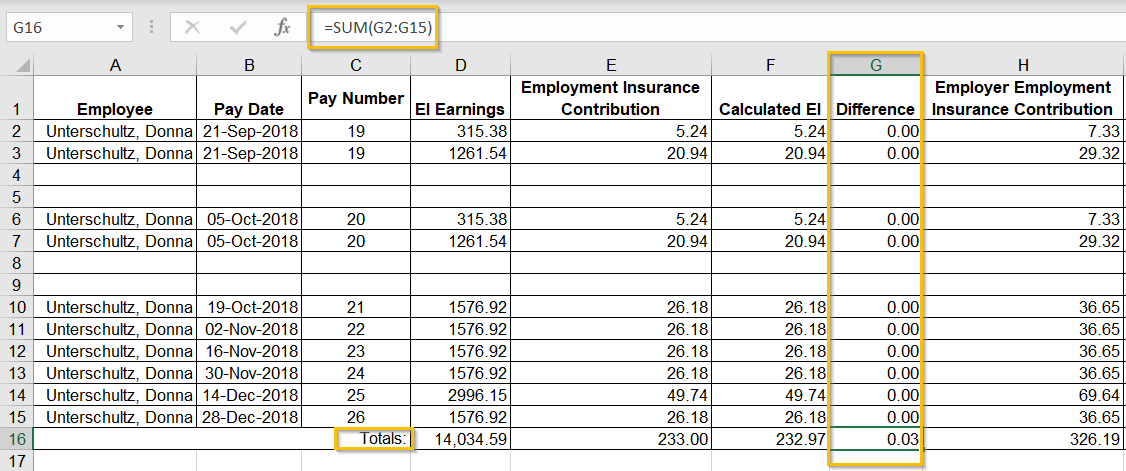The image size is (1126, 471).
Task: Click the Employee header cell
Action: pos(115,98)
